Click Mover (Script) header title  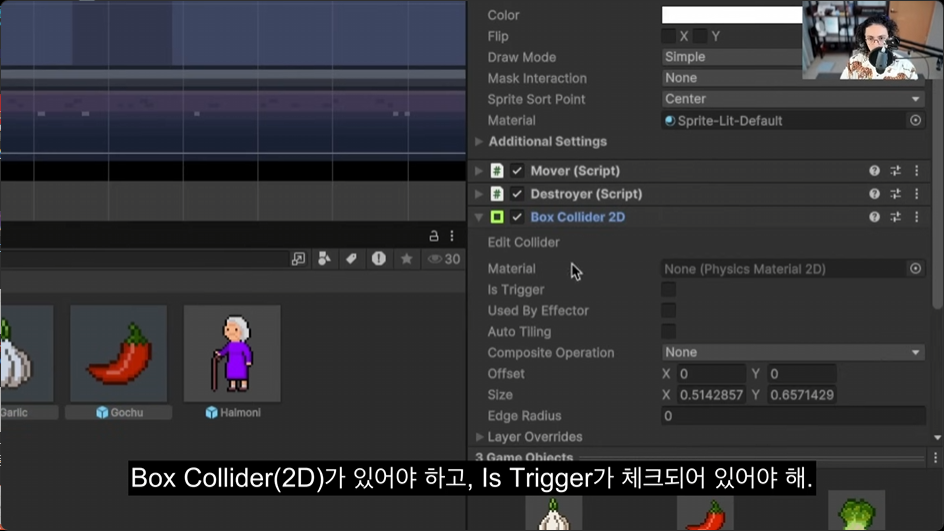click(x=575, y=171)
